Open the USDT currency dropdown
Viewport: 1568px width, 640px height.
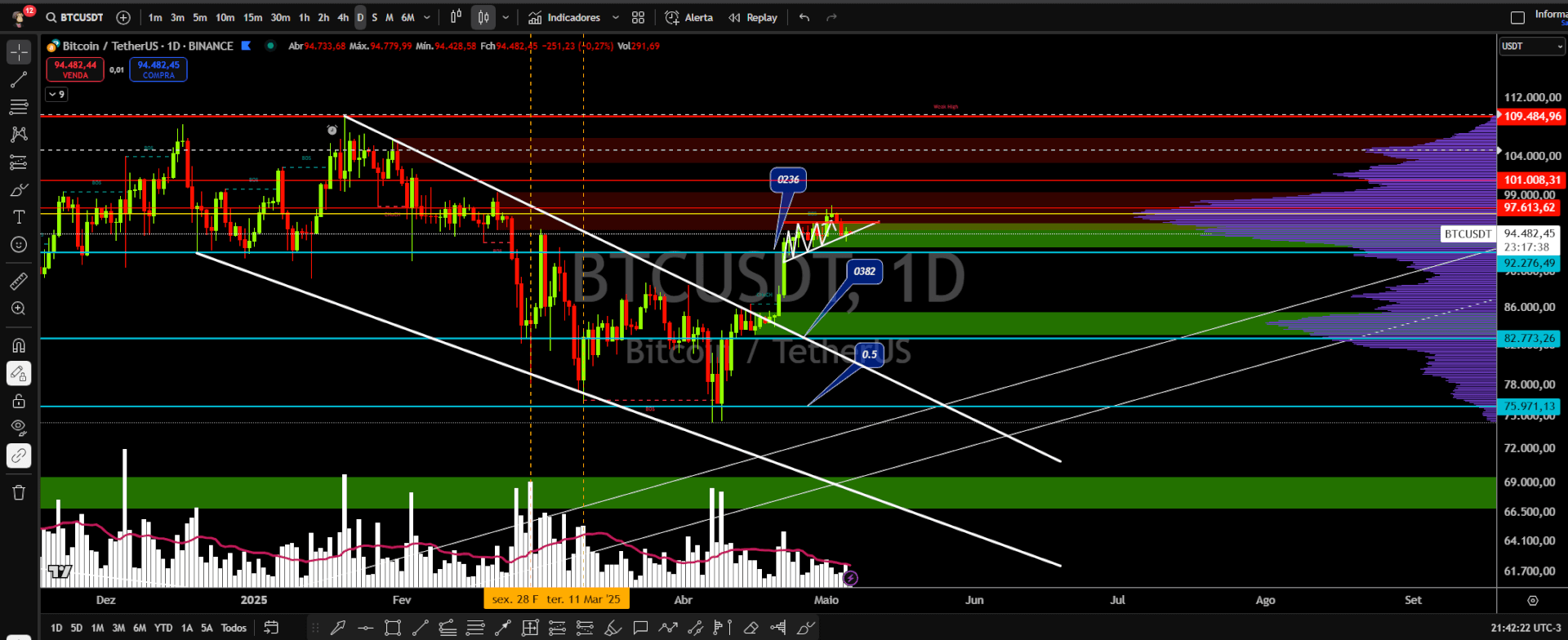pos(1531,47)
